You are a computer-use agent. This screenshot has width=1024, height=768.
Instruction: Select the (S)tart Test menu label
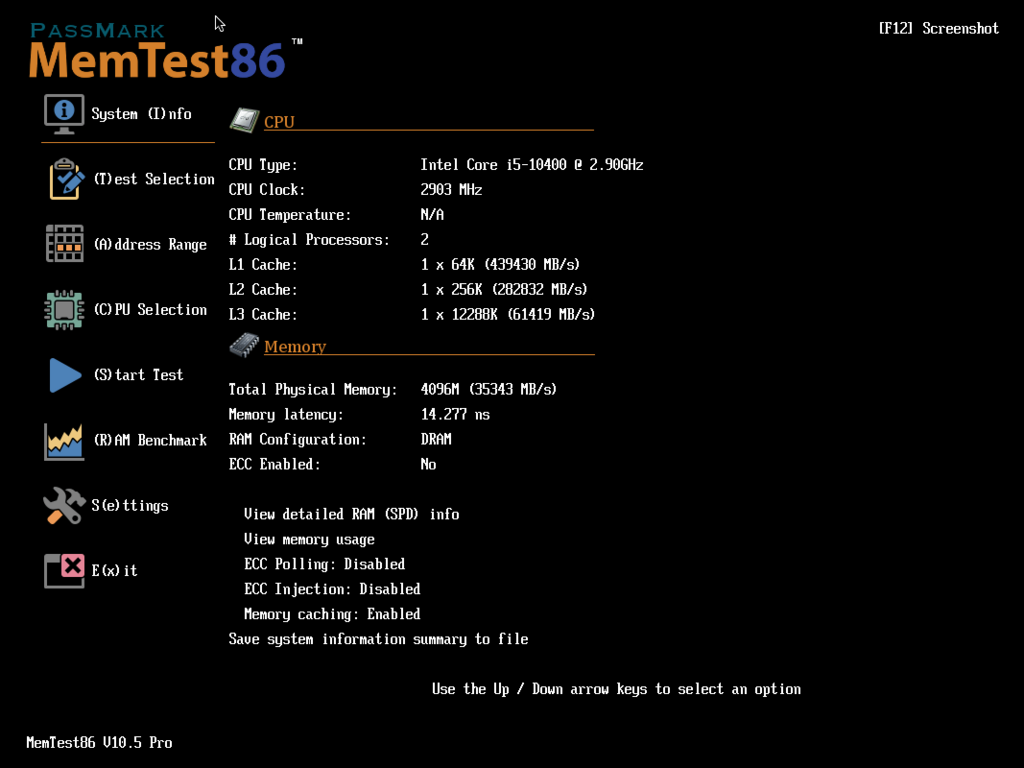pos(138,375)
